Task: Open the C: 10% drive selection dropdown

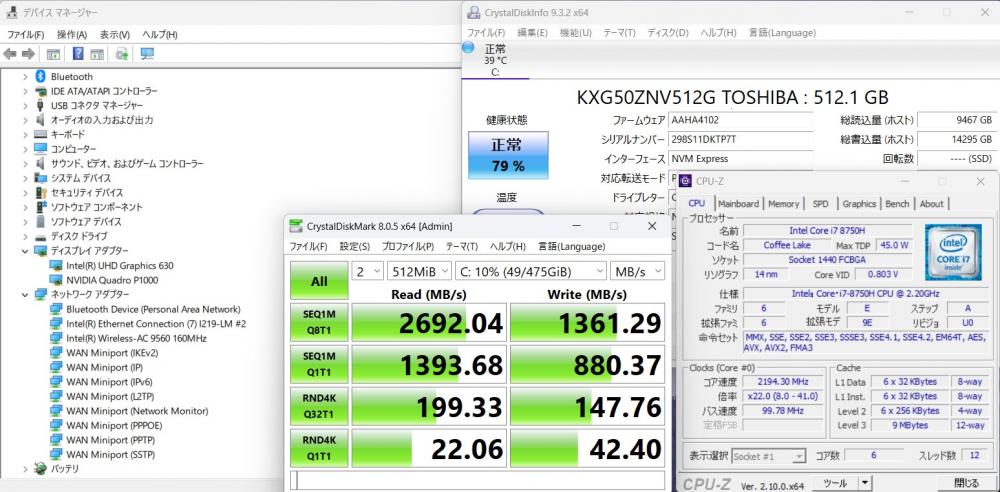Action: point(531,272)
